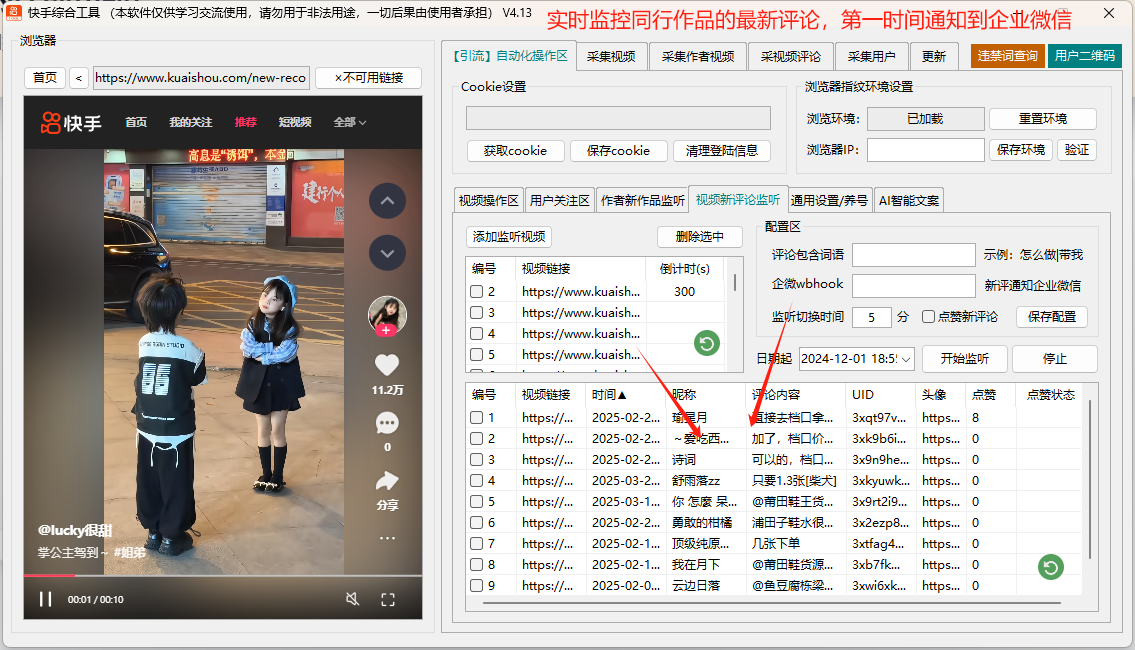The height and width of the screenshot is (650, 1135).
Task: Open the AI智能文案 tab
Action: coord(908,200)
